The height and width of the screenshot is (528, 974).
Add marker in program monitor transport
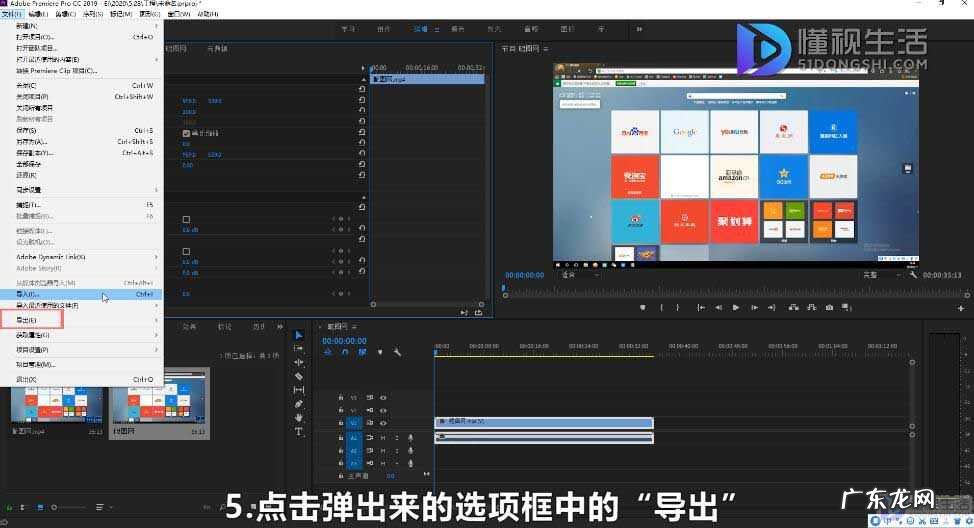643,307
